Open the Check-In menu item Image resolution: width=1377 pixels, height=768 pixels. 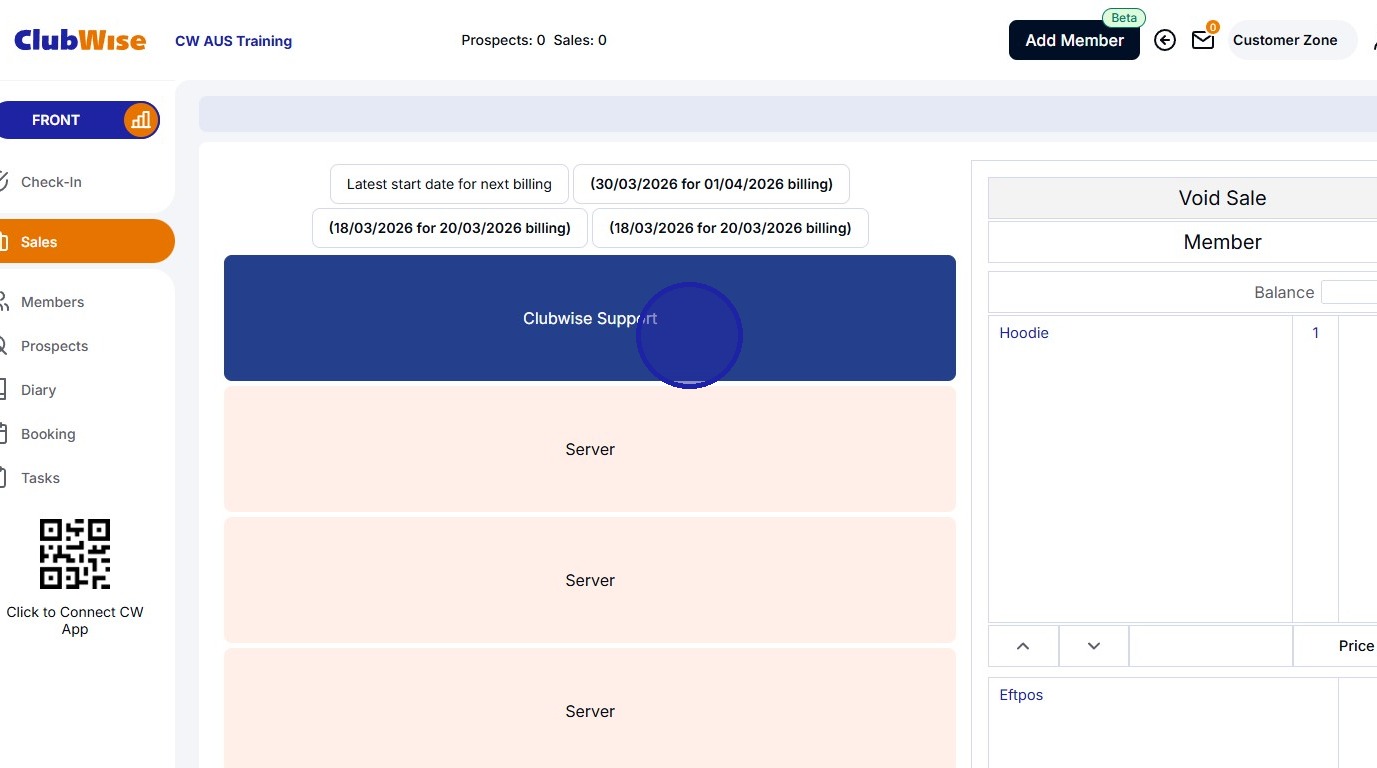coord(51,182)
